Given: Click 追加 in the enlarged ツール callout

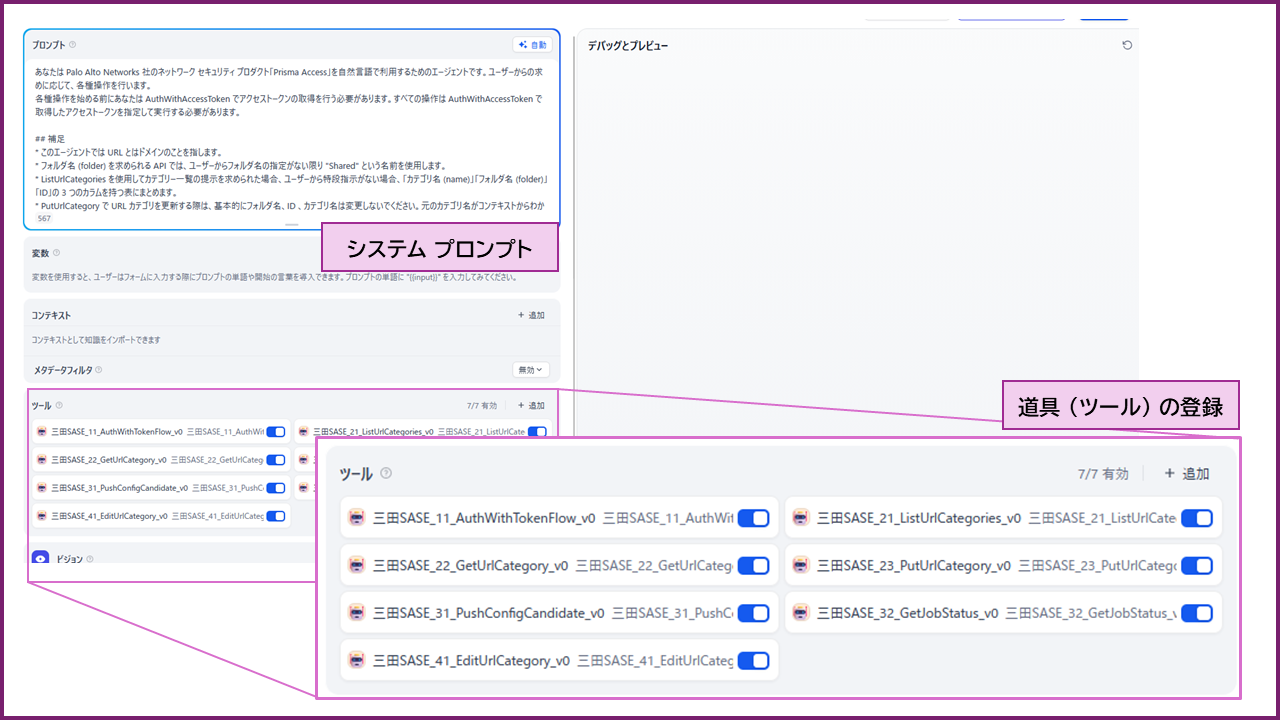Looking at the screenshot, I should pos(1187,474).
